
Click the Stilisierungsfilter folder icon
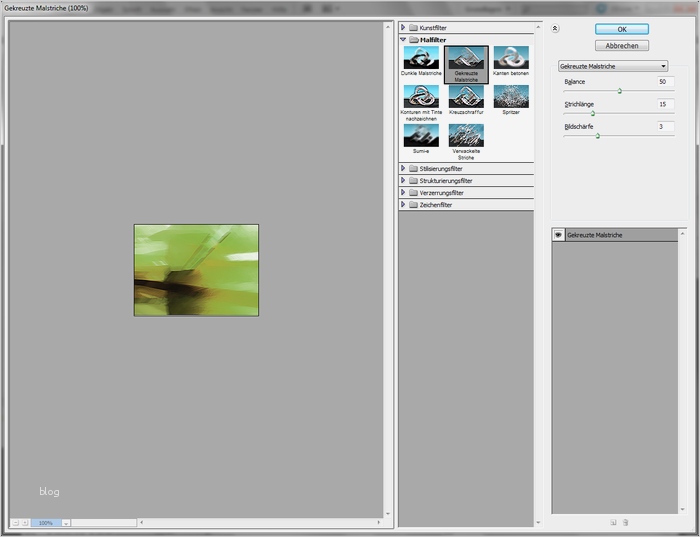point(413,169)
